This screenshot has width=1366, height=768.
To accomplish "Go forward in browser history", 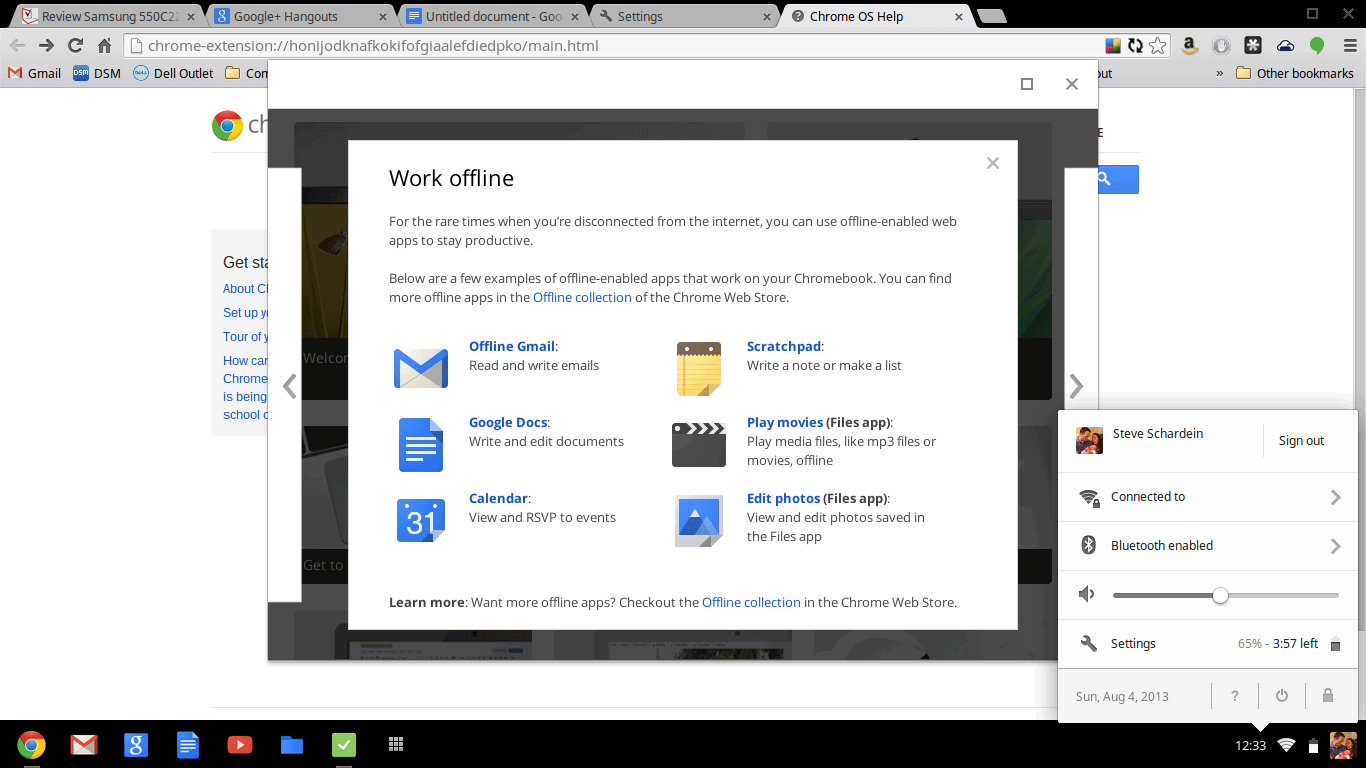I will [x=46, y=45].
